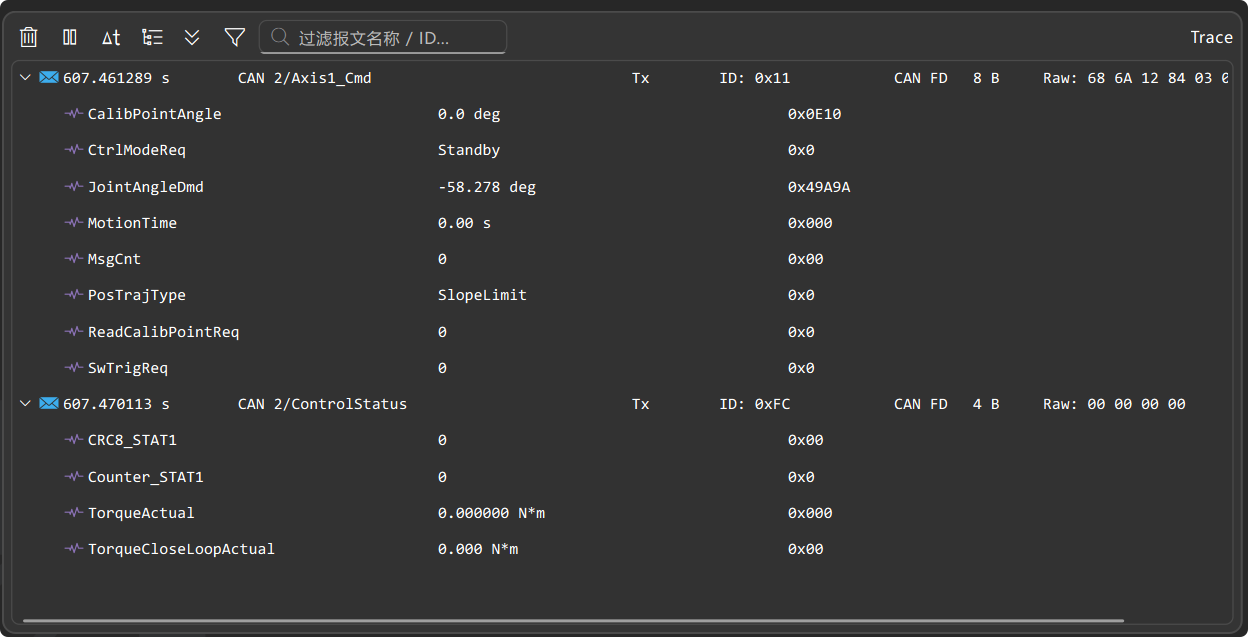Select the CRC8_STAT1 signal name

click(x=132, y=440)
